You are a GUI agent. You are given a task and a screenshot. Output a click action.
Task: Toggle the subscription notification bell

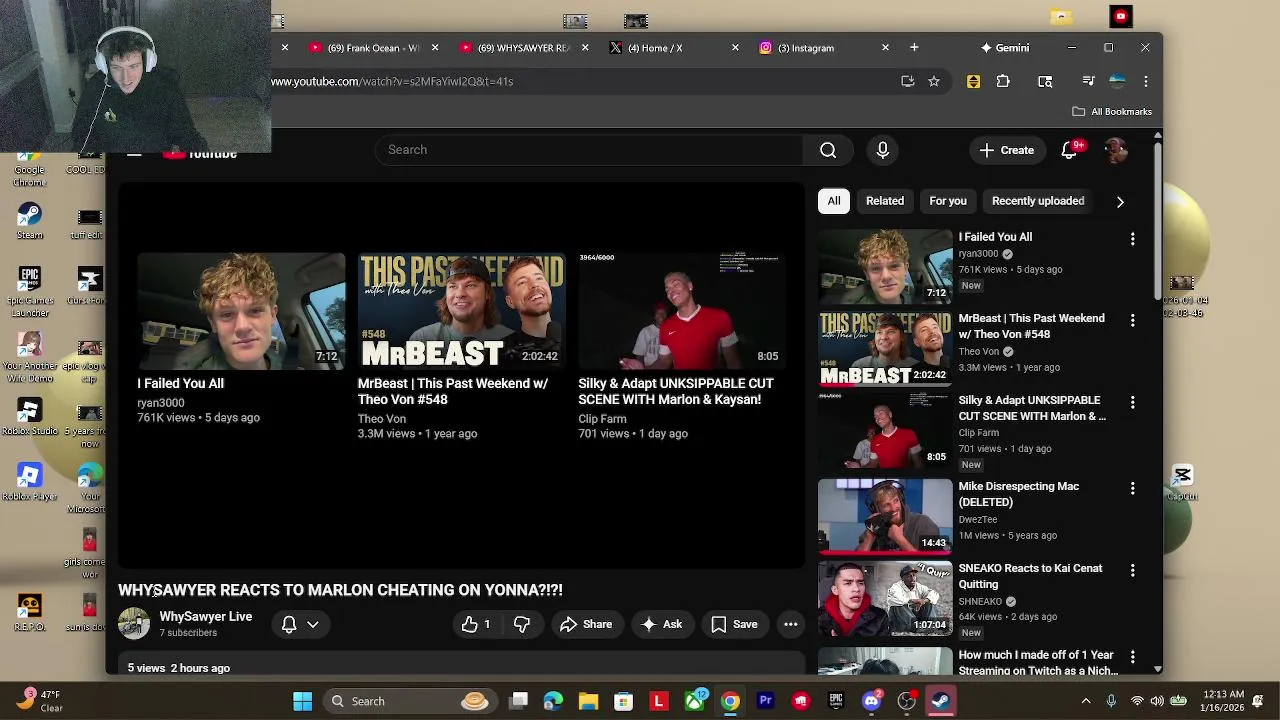click(289, 624)
